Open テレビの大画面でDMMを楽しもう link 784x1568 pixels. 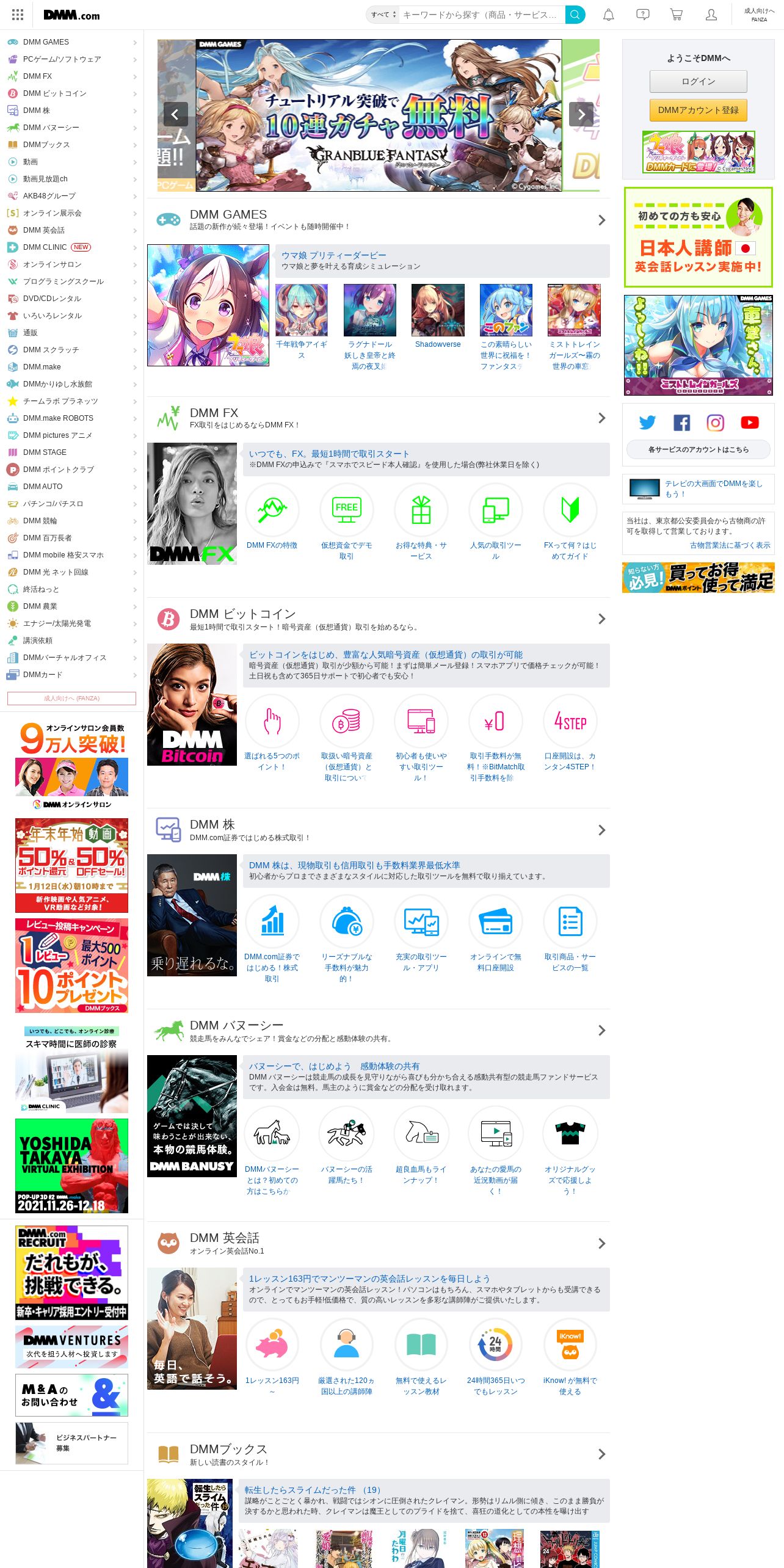coord(714,488)
